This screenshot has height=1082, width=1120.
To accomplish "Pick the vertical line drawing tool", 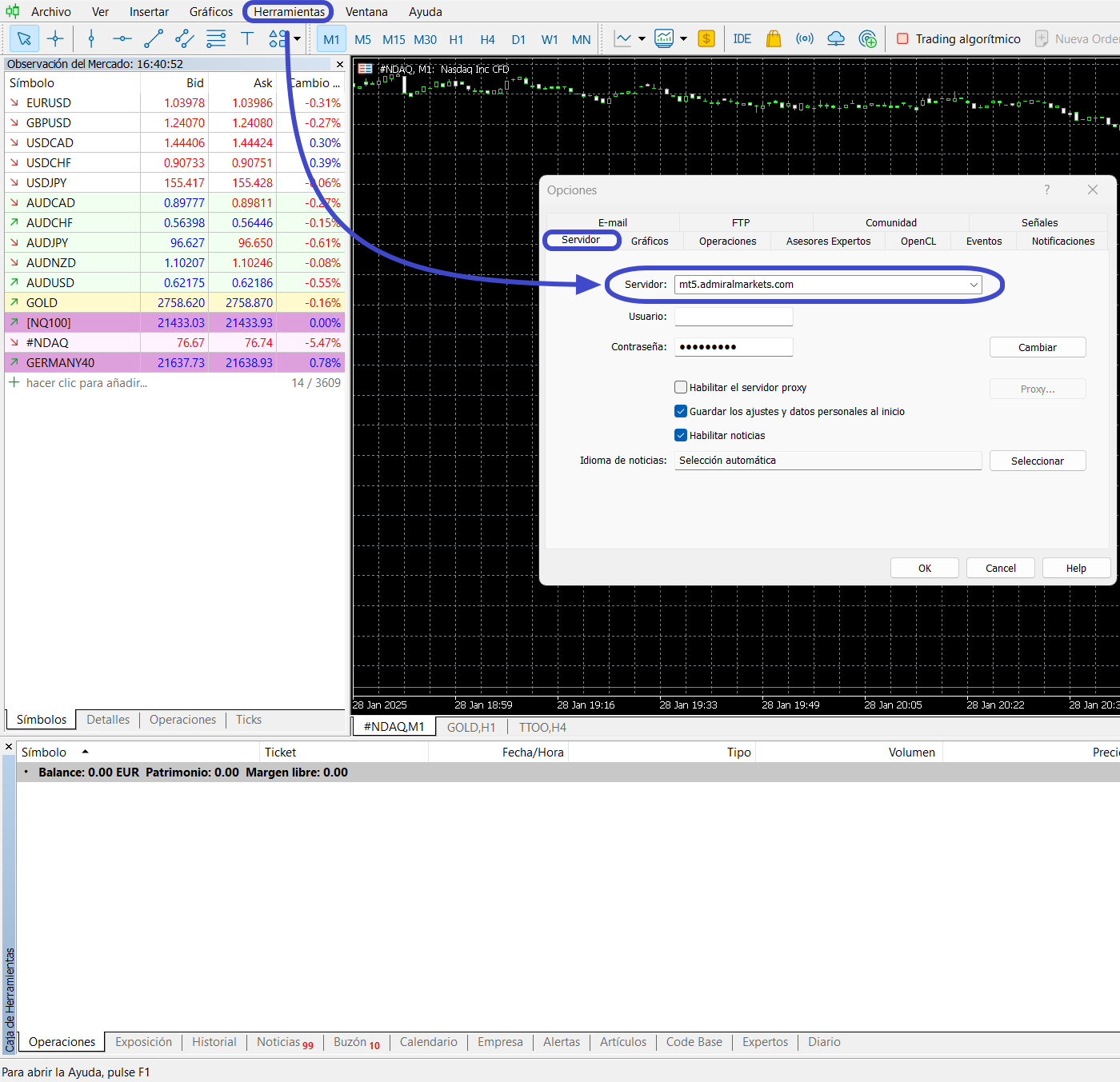I will pos(91,38).
